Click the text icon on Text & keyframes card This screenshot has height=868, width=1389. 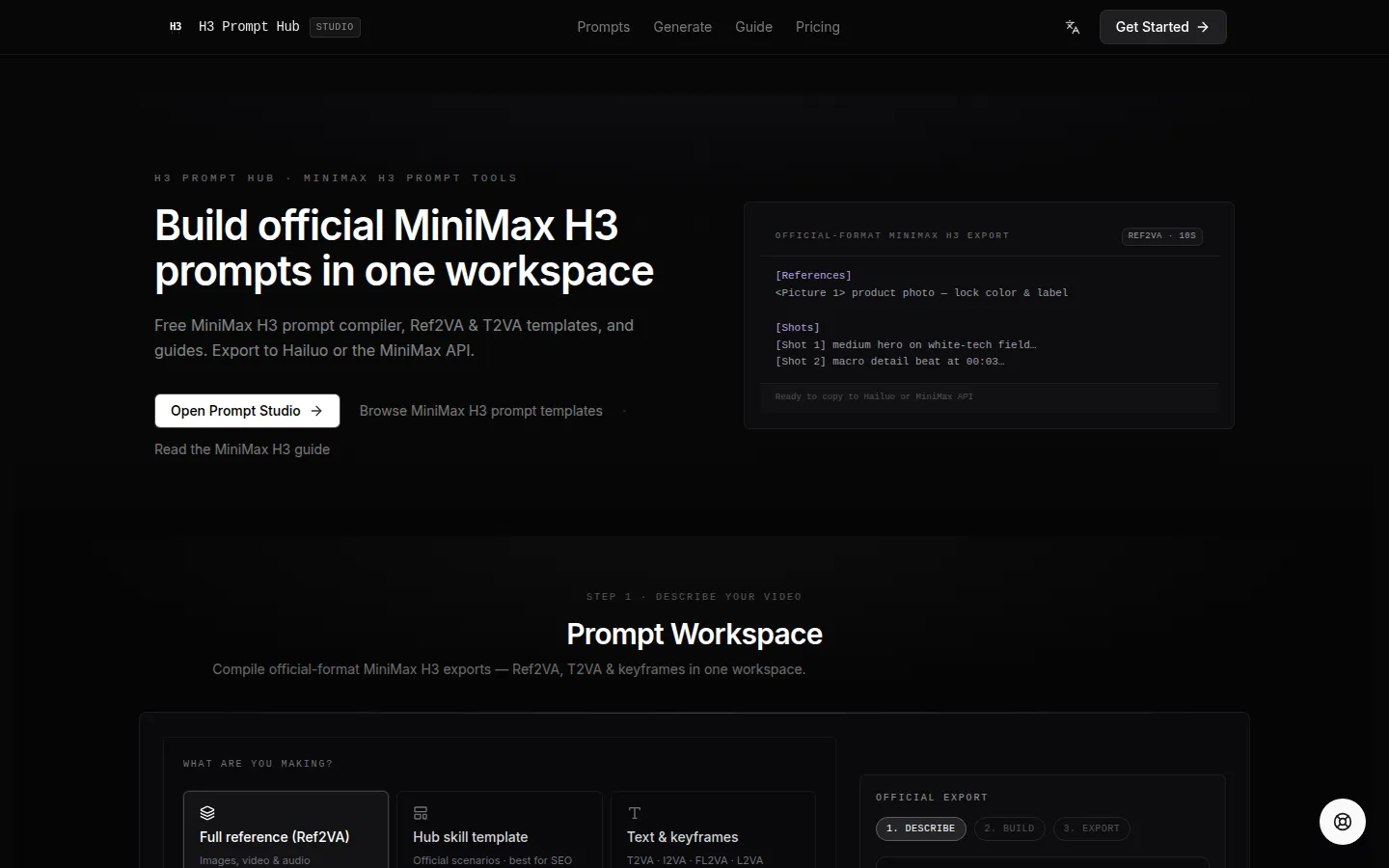pos(635,813)
